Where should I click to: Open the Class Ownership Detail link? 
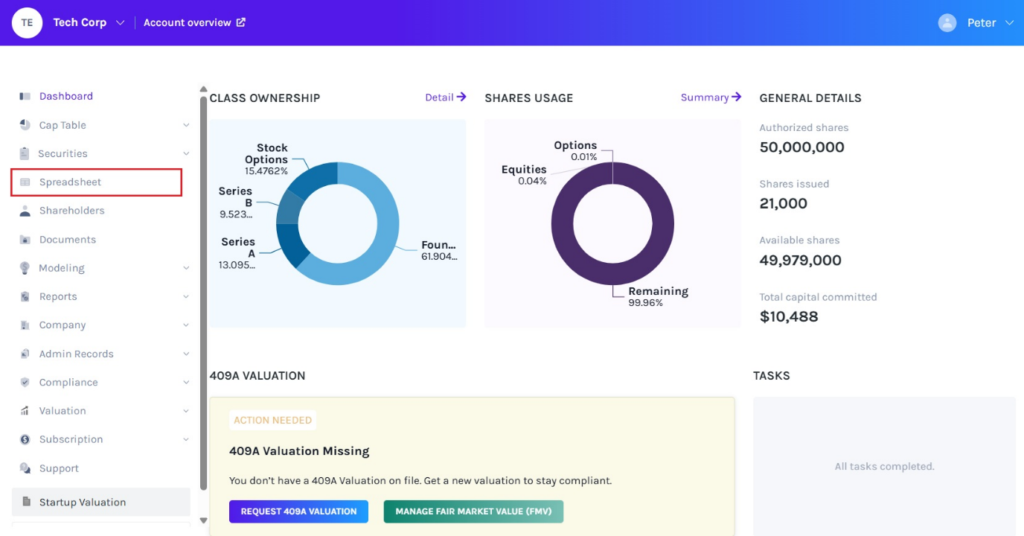[x=445, y=97]
